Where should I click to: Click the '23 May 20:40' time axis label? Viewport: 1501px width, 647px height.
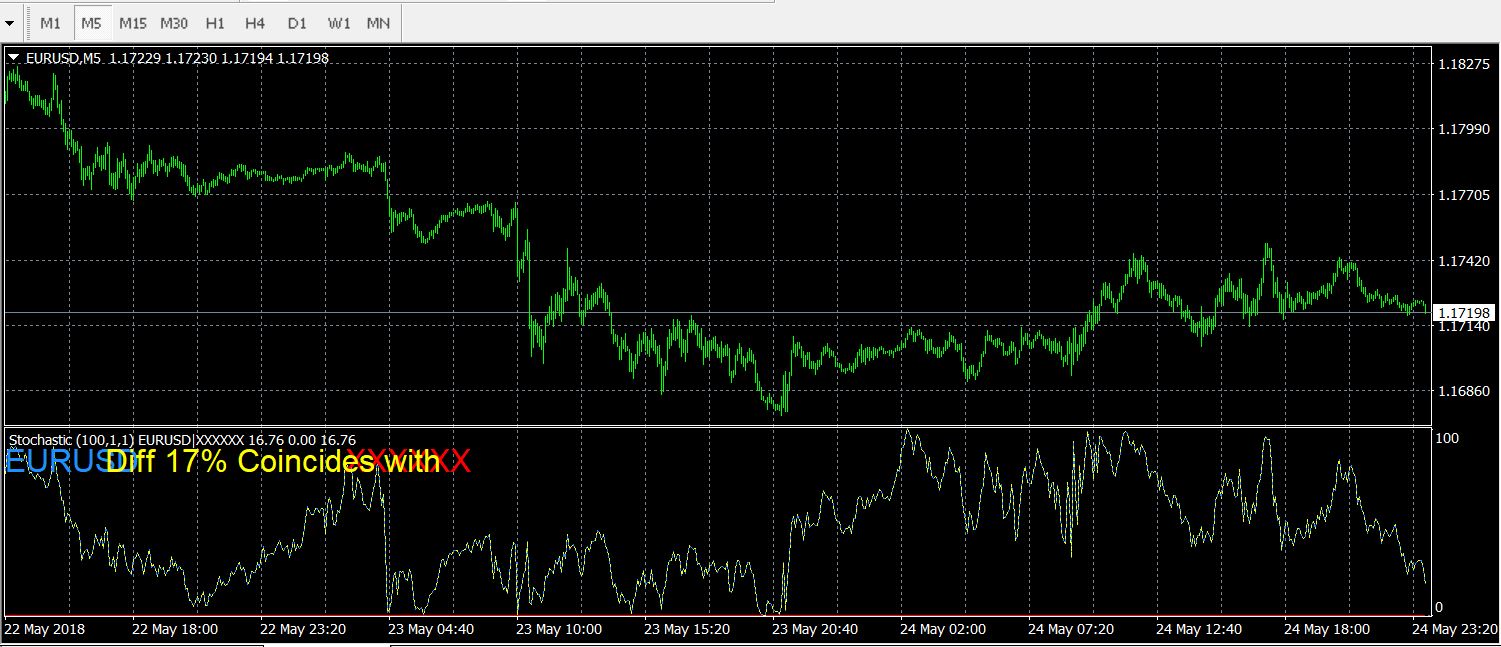tap(815, 629)
